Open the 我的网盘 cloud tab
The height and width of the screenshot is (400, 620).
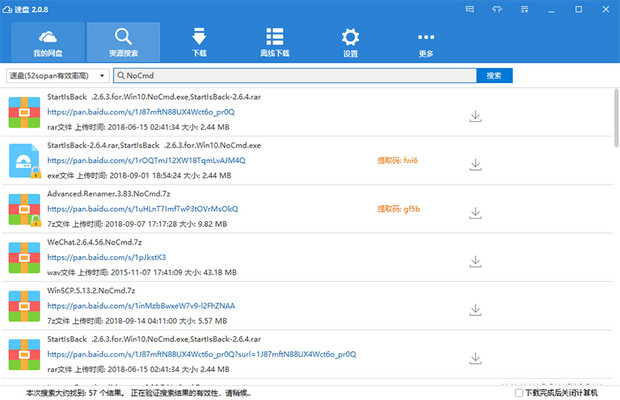coord(48,42)
